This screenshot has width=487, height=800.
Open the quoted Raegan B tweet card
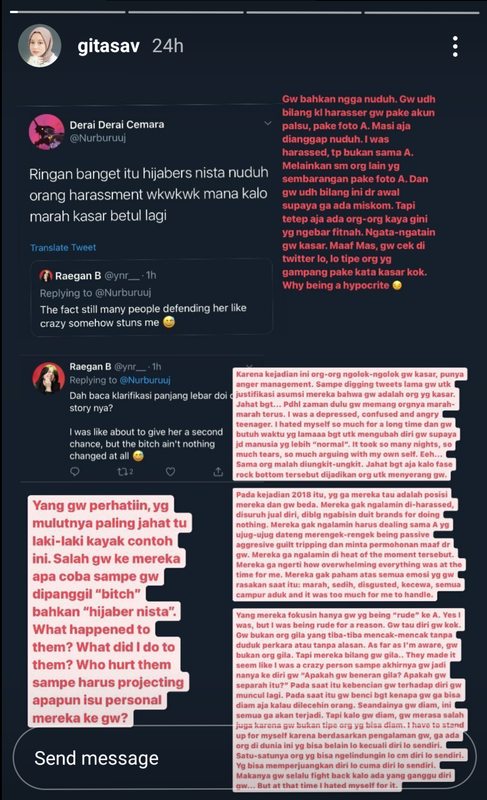(x=151, y=298)
